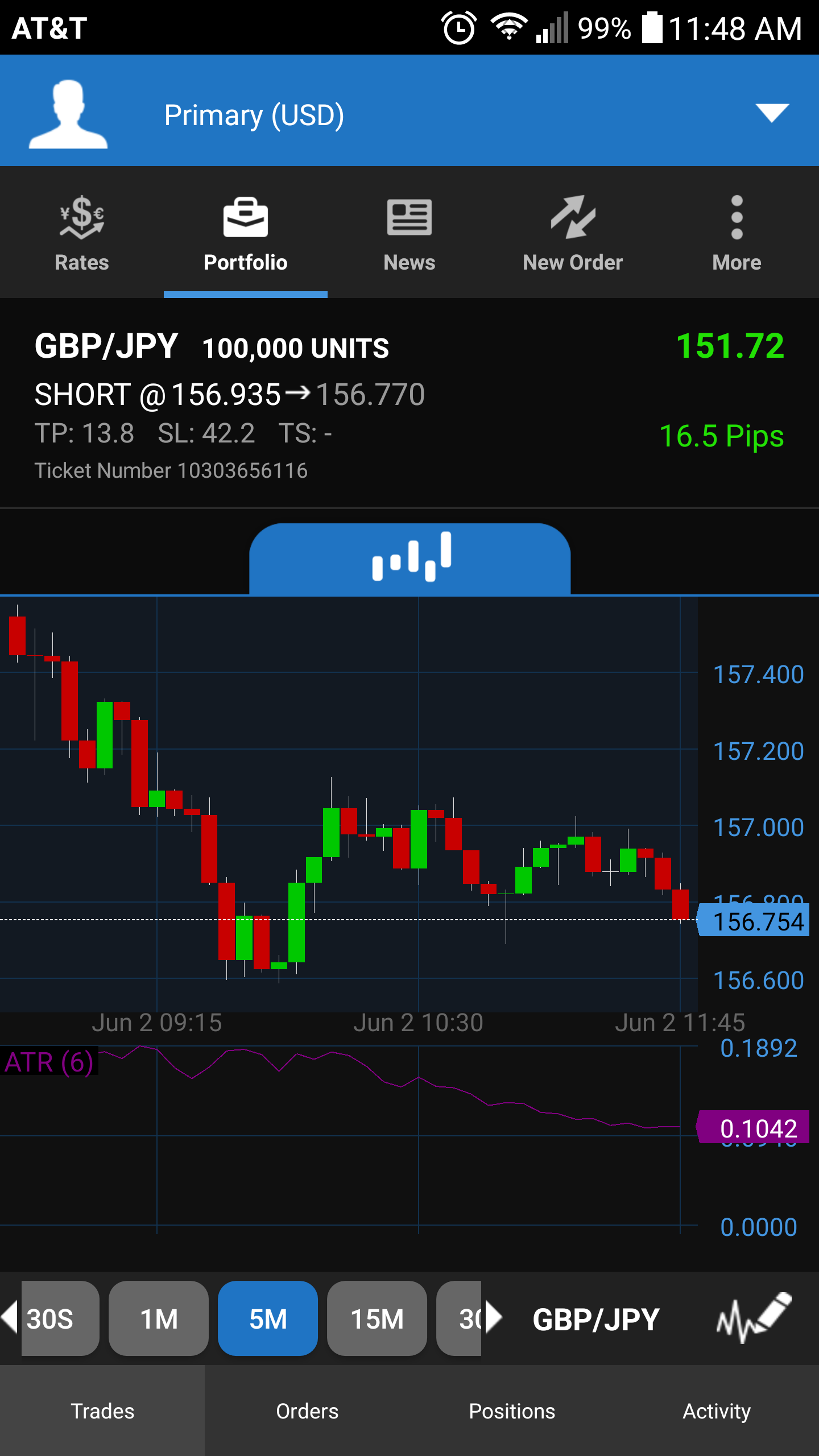The image size is (819, 1456).
Task: Tap the Jun 2 09:15 time axis label
Action: pyautogui.click(x=156, y=1023)
